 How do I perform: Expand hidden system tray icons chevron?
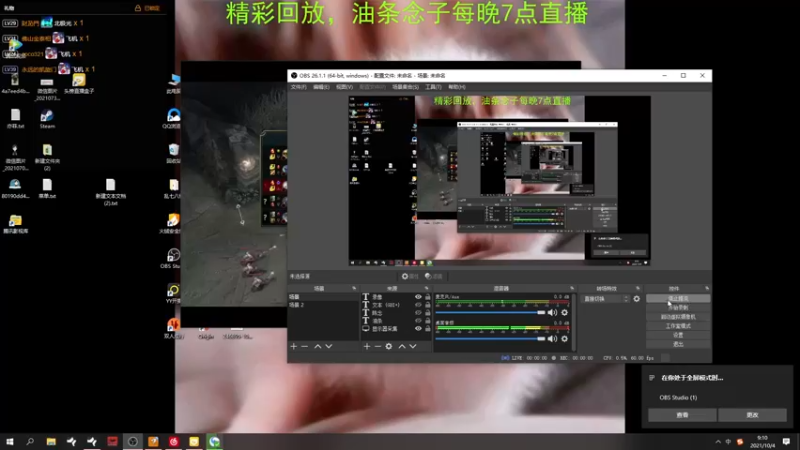(x=718, y=441)
